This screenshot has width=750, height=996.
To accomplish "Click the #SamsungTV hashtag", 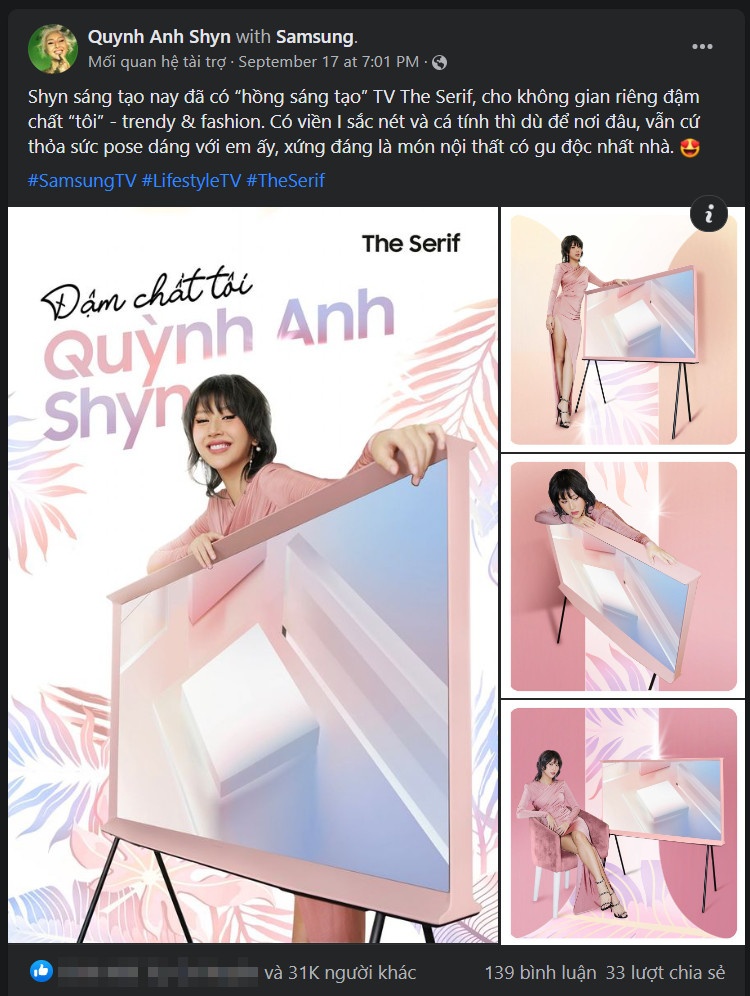I will [82, 180].
